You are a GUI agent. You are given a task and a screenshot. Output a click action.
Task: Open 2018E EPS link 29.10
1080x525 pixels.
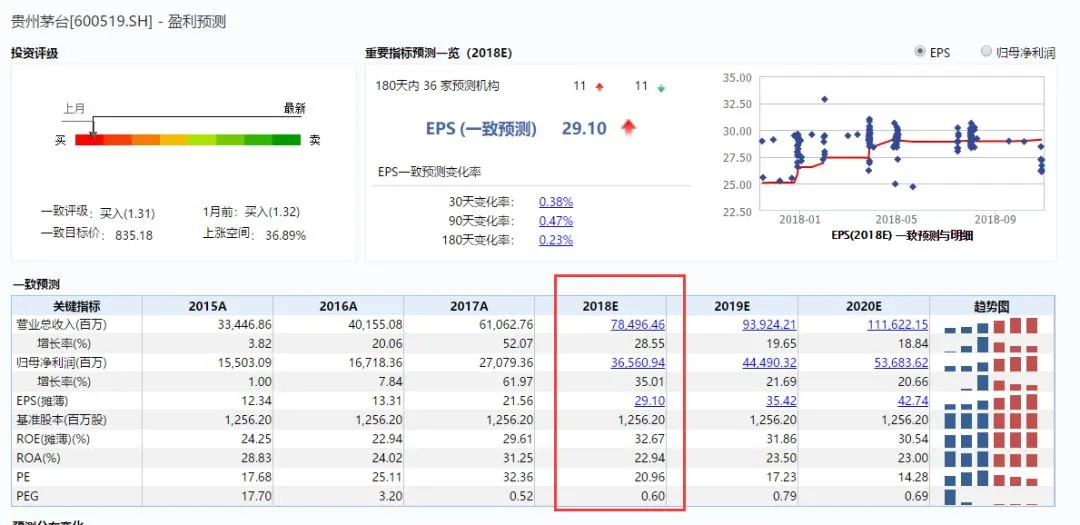[x=651, y=401]
